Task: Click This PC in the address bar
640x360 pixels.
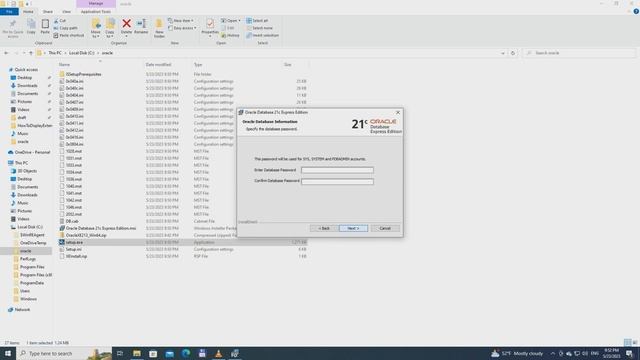Action: tap(55, 53)
